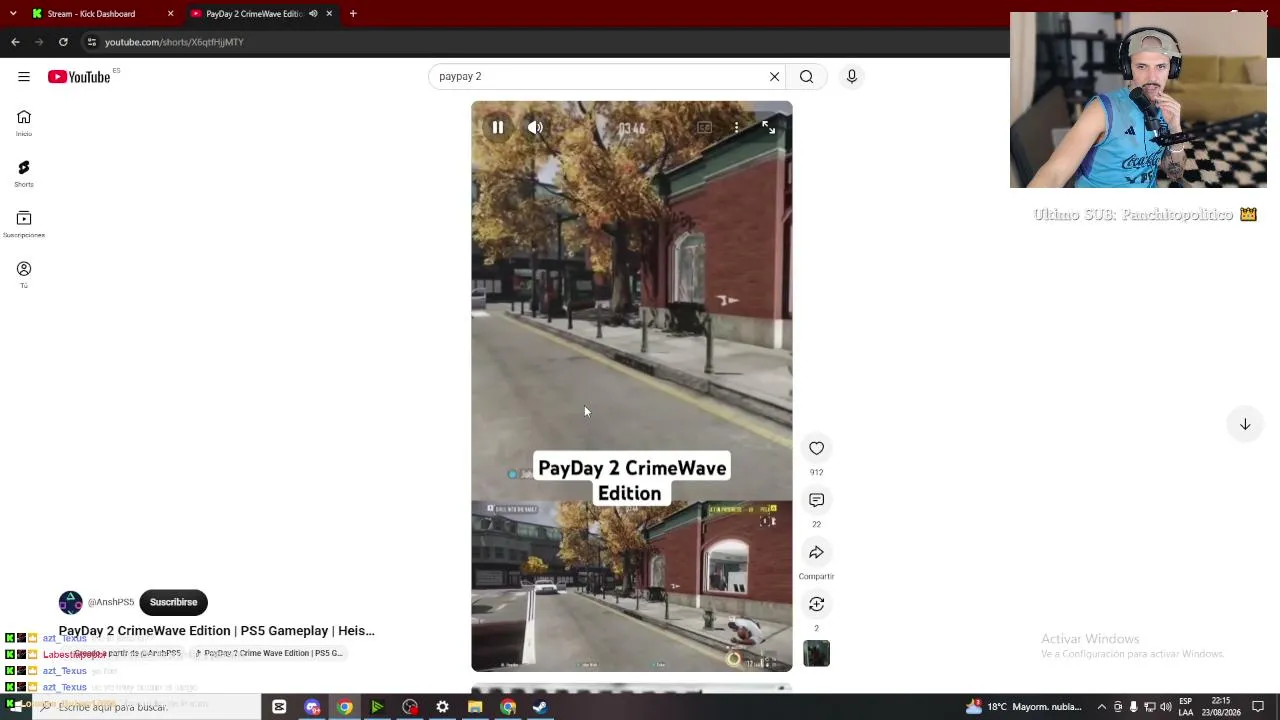Screen dimensions: 1280x720
Task: Open the Windows notification center
Action: [1258, 707]
